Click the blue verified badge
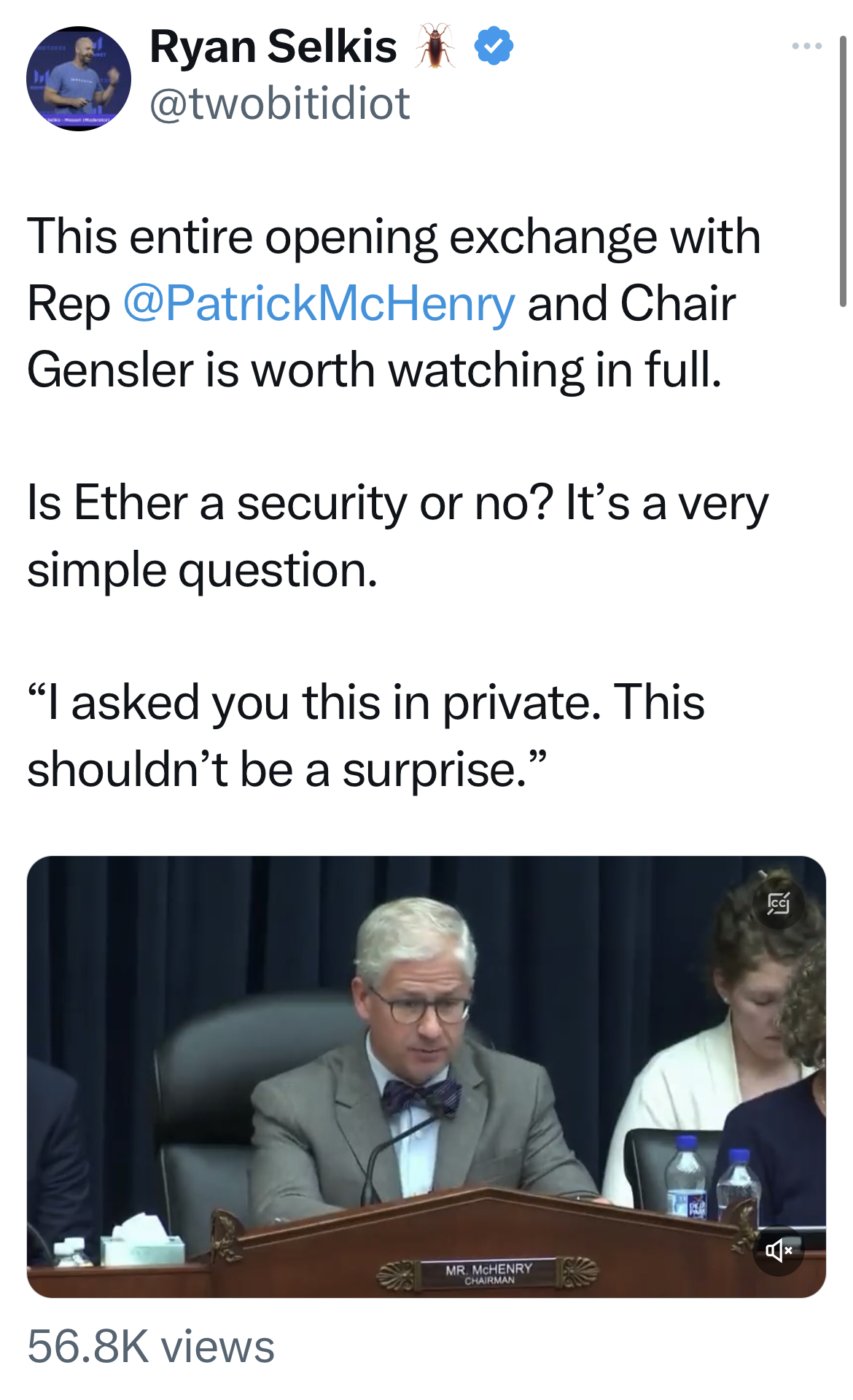853x1400 pixels. [x=494, y=45]
